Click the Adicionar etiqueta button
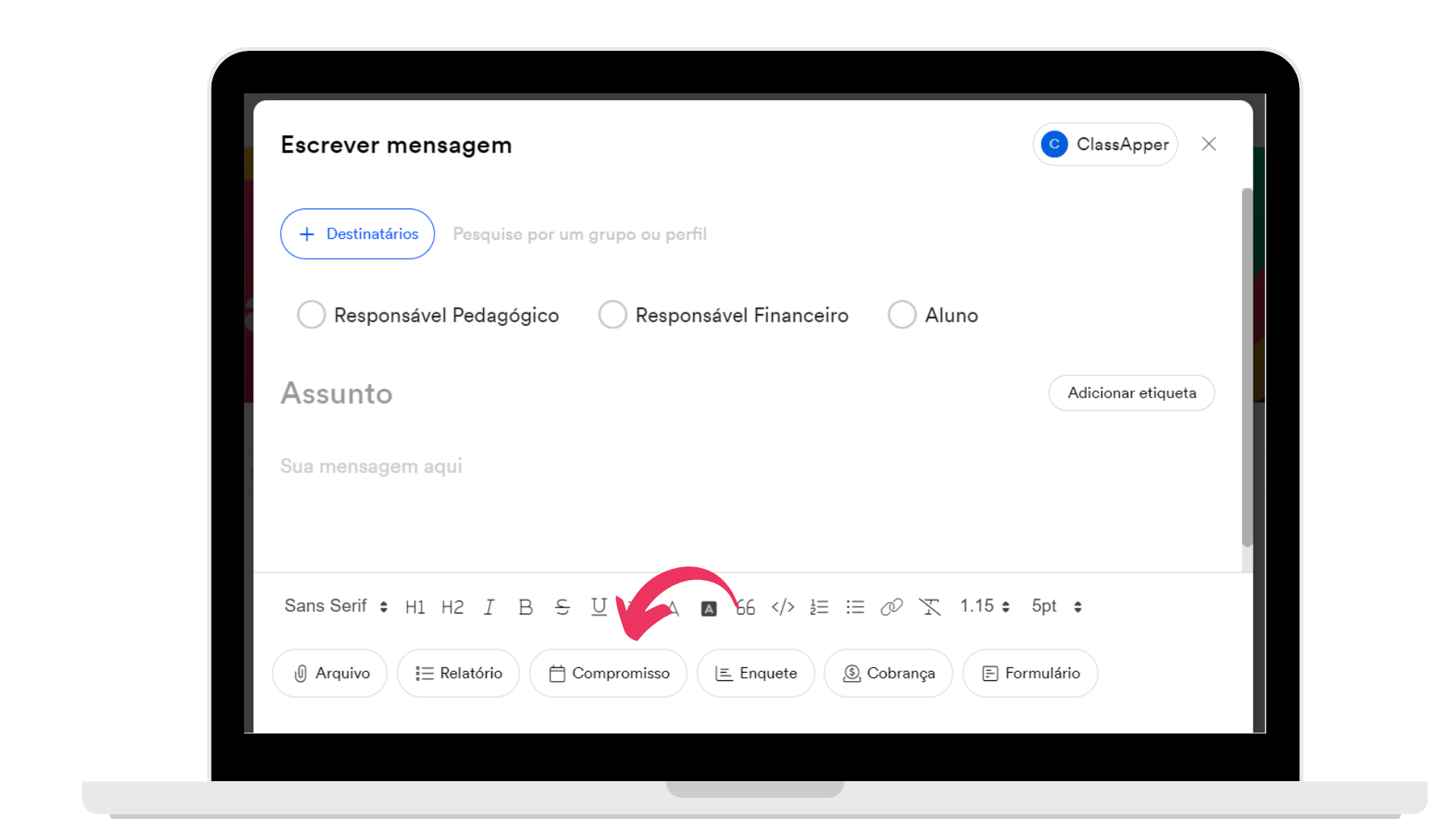This screenshot has height=819, width=1456. point(1131,393)
